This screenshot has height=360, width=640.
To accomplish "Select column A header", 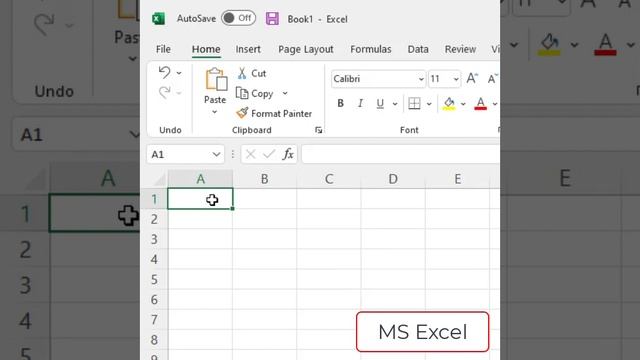I will [200, 179].
